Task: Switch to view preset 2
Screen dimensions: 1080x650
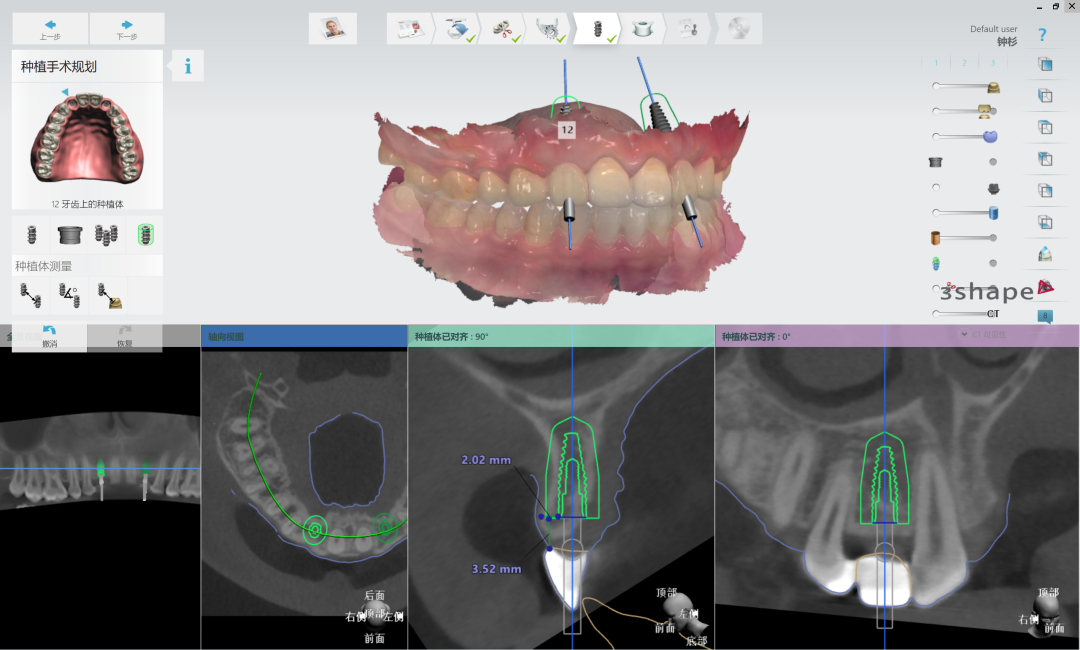Action: 964,63
